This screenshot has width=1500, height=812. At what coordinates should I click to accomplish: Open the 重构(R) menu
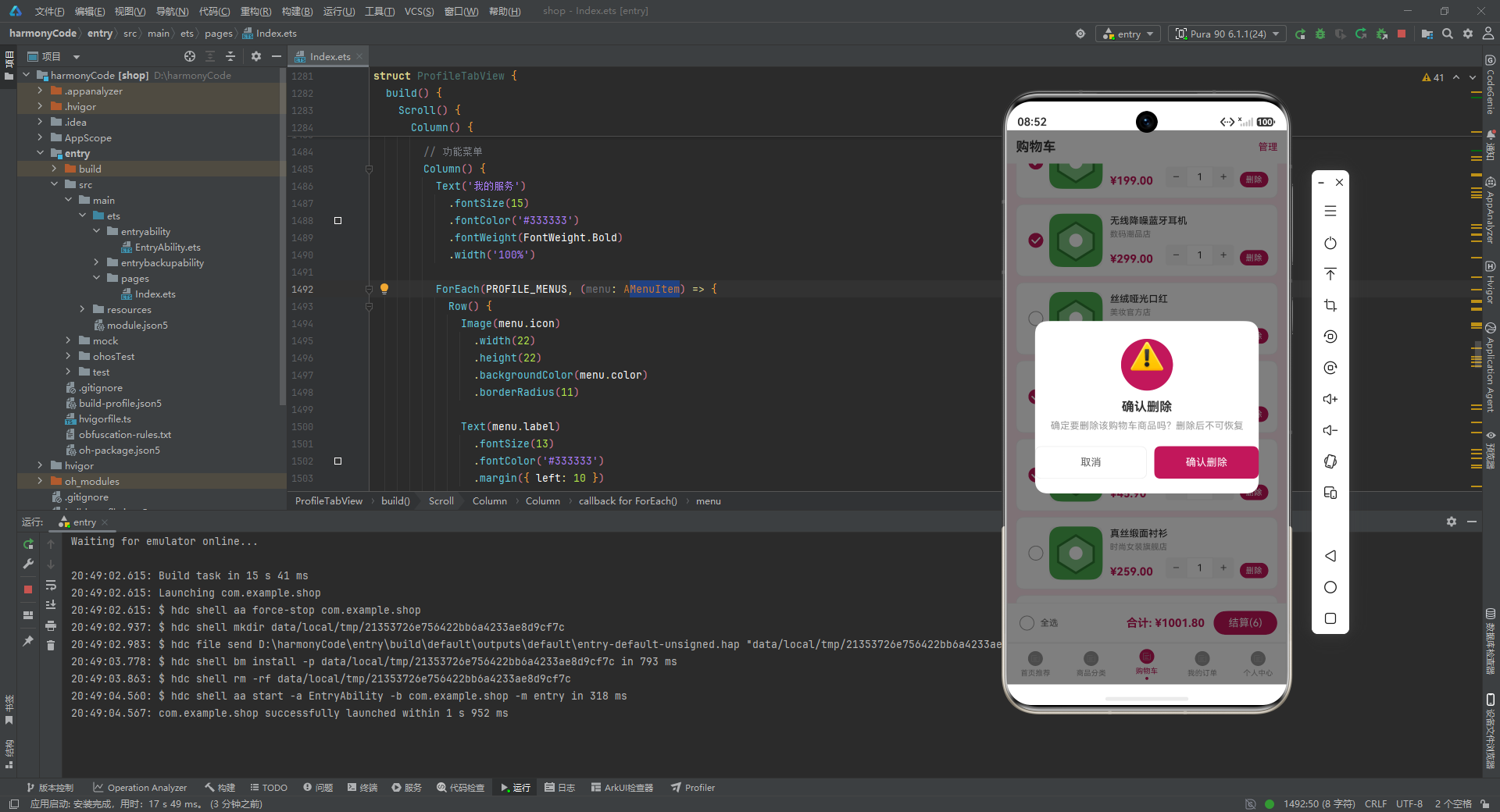tap(255, 11)
